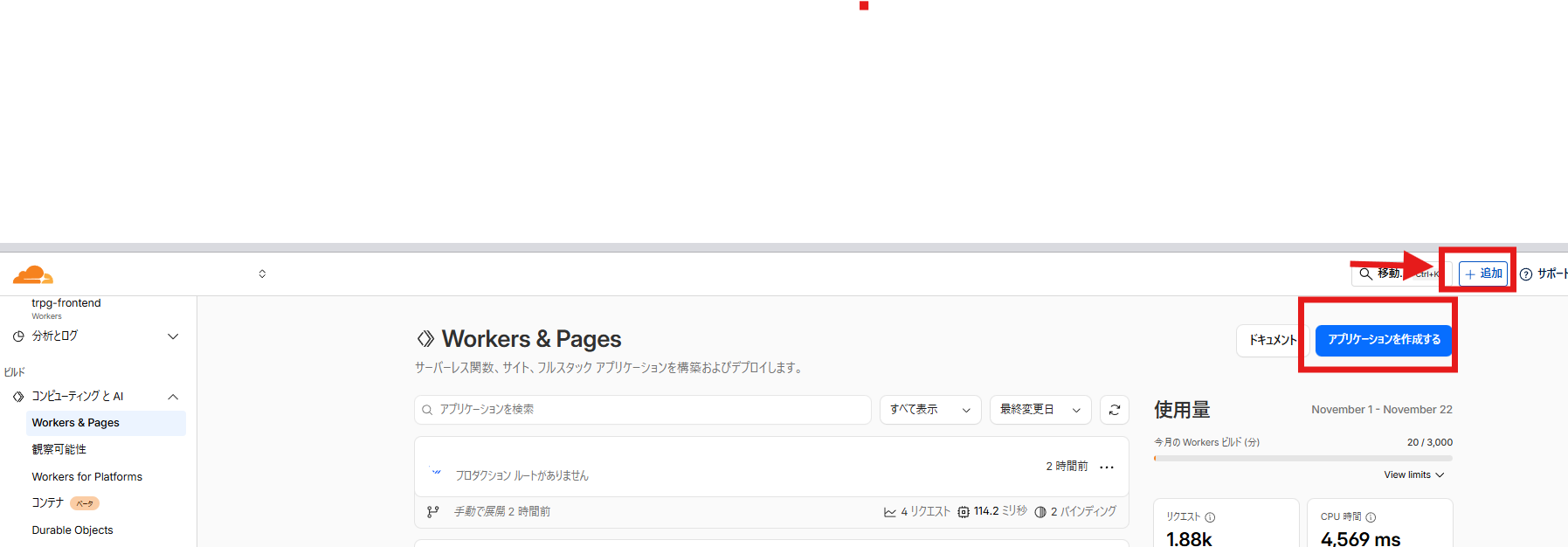Click the requests chart icon by 4 リクエスト
This screenshot has height=547, width=1568.
click(889, 512)
